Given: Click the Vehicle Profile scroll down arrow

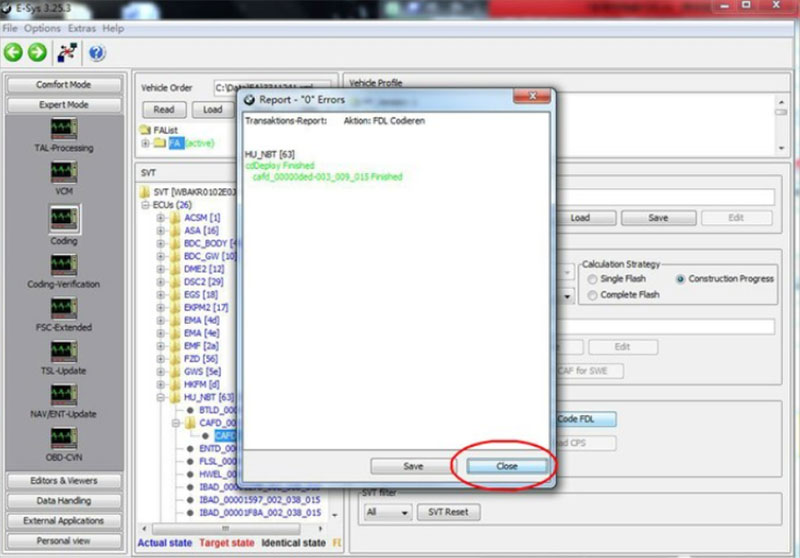Looking at the screenshot, I should pyautogui.click(x=781, y=148).
